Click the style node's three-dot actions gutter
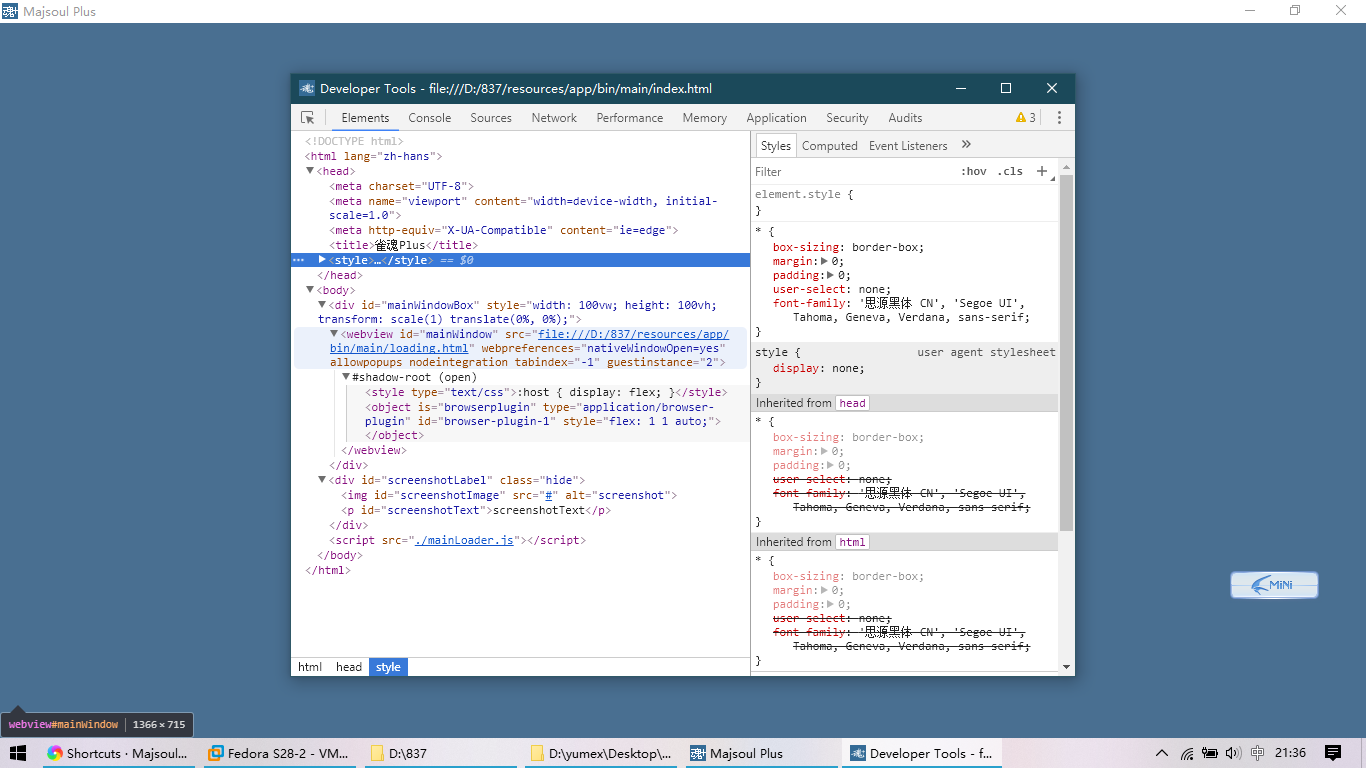The height and width of the screenshot is (768, 1366). (297, 260)
